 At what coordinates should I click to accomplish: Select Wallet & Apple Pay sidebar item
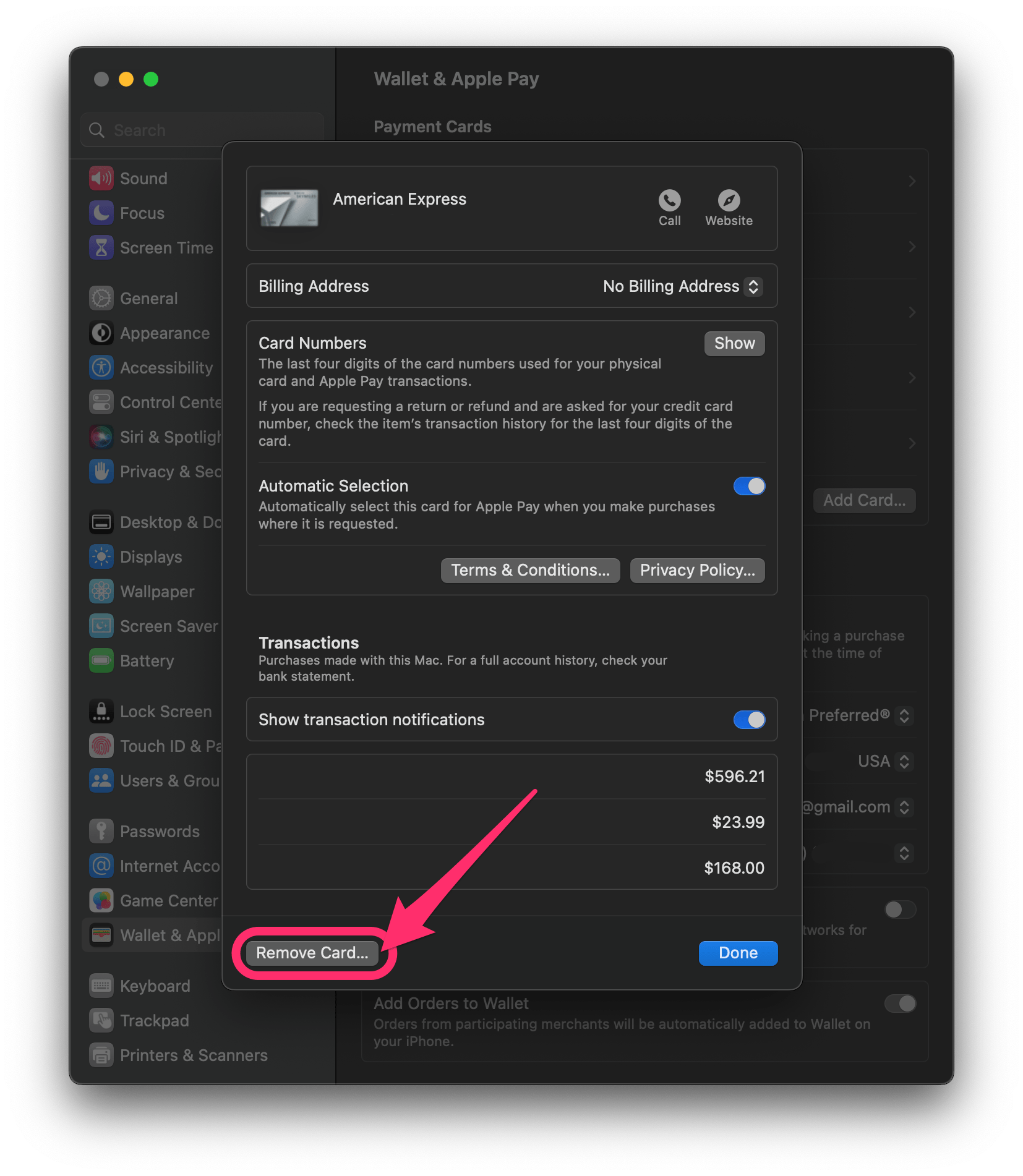[152, 935]
